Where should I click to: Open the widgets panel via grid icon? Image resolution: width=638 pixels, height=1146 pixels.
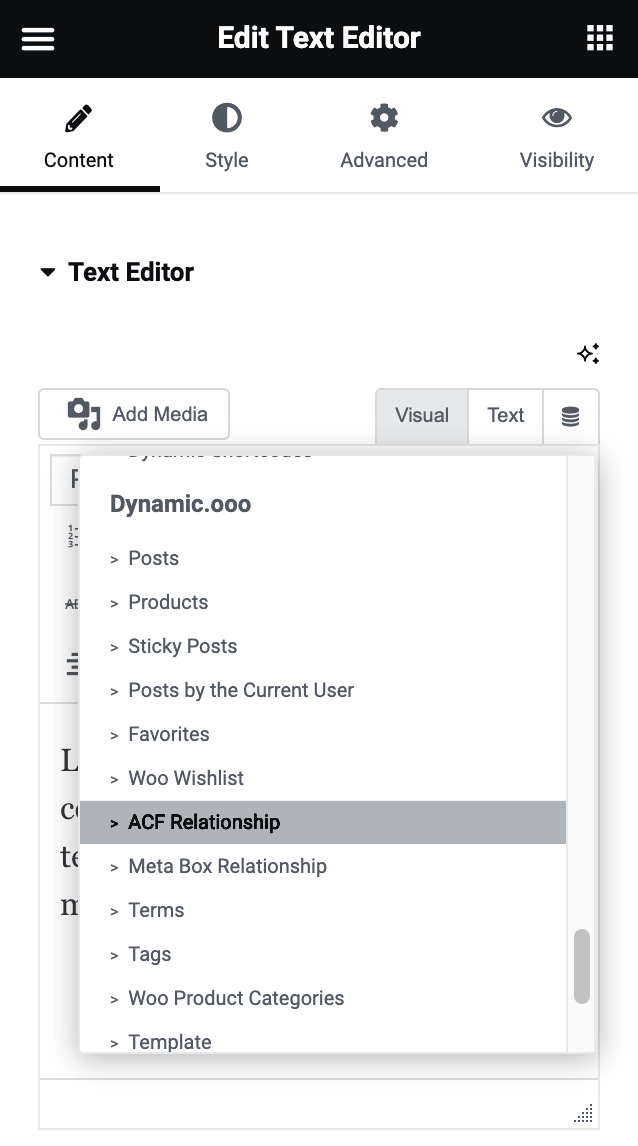click(x=599, y=38)
